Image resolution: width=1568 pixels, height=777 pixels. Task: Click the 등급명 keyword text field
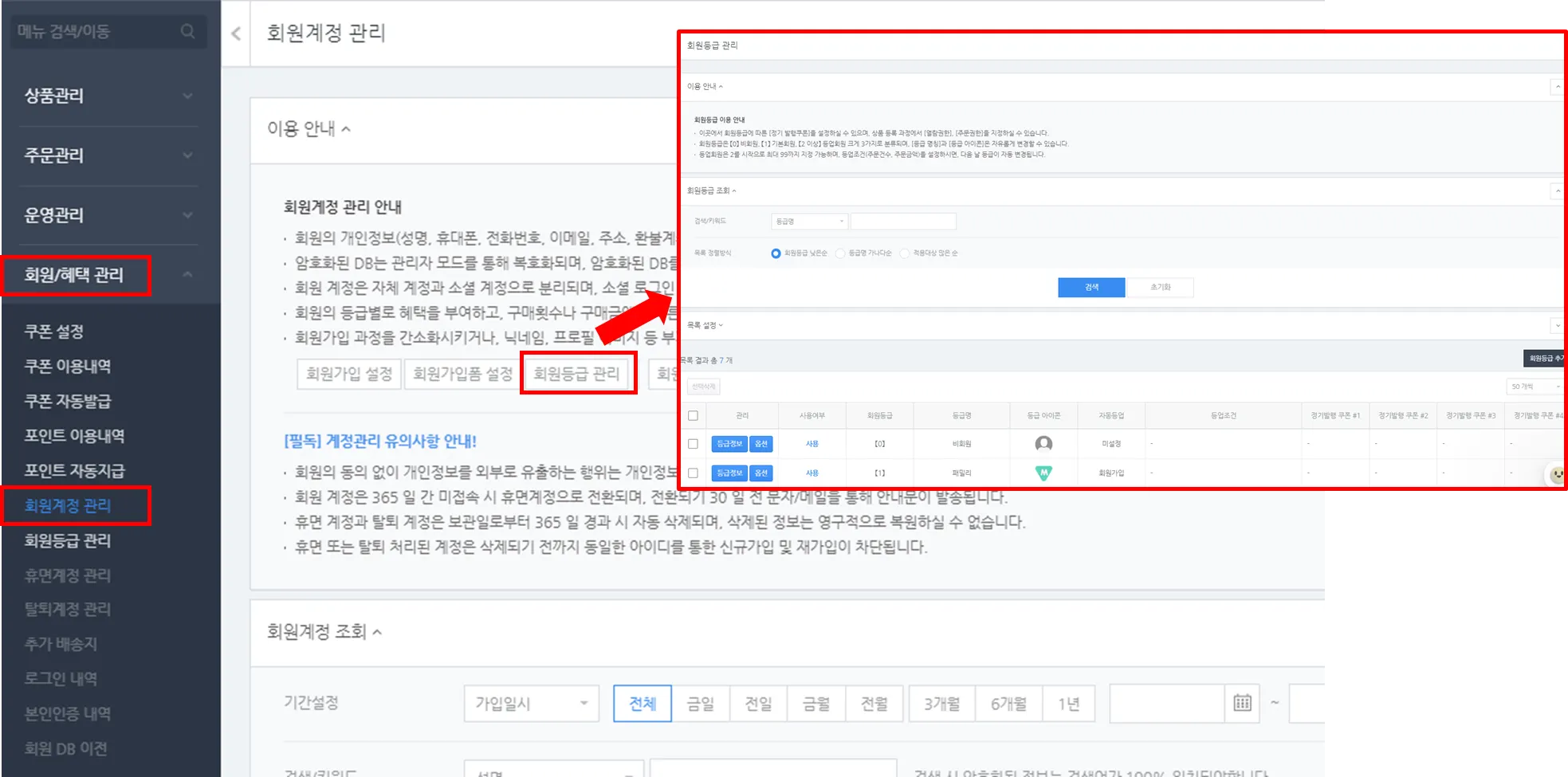coord(903,222)
